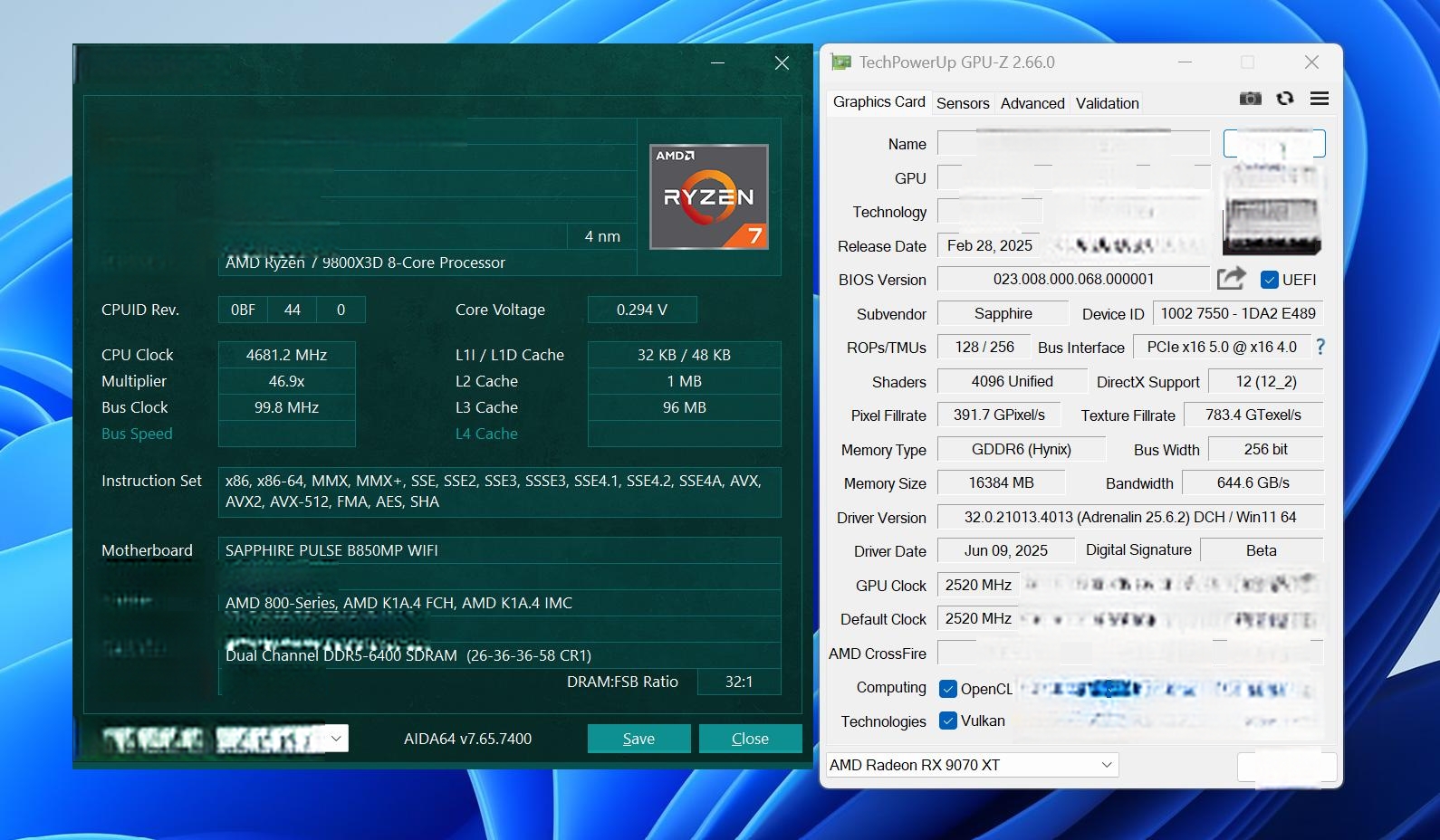Switch to the Sensors tab
Viewport: 1440px width, 840px height.
coord(963,103)
